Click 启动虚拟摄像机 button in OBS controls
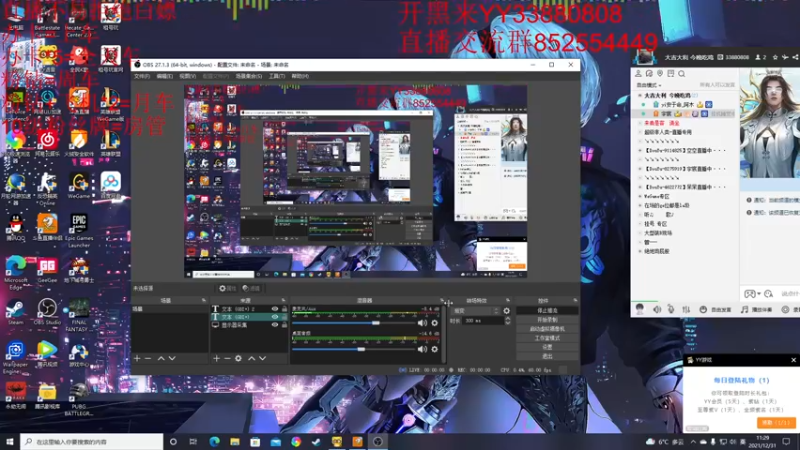Viewport: 800px width, 450px height. tap(547, 329)
